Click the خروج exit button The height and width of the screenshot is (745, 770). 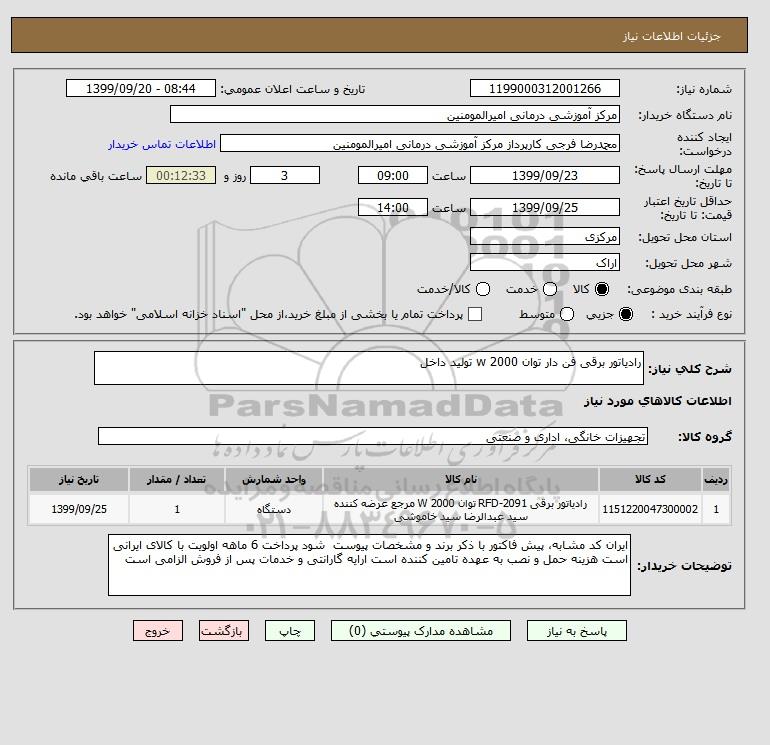click(158, 631)
